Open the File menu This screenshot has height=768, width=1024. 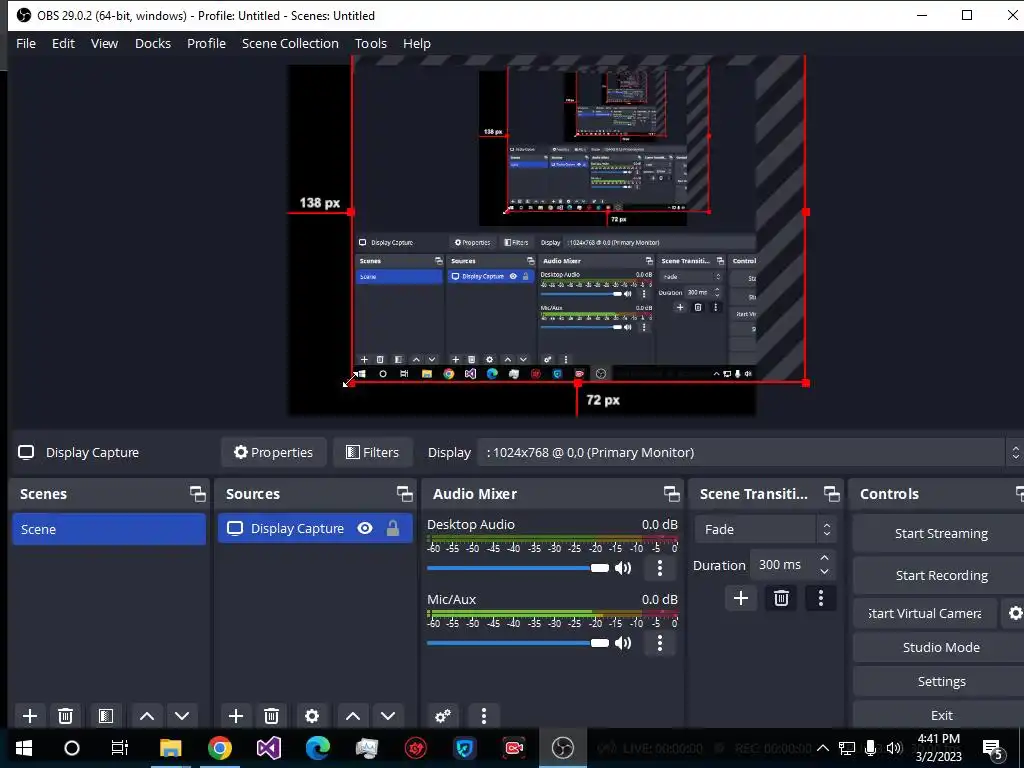tap(26, 43)
